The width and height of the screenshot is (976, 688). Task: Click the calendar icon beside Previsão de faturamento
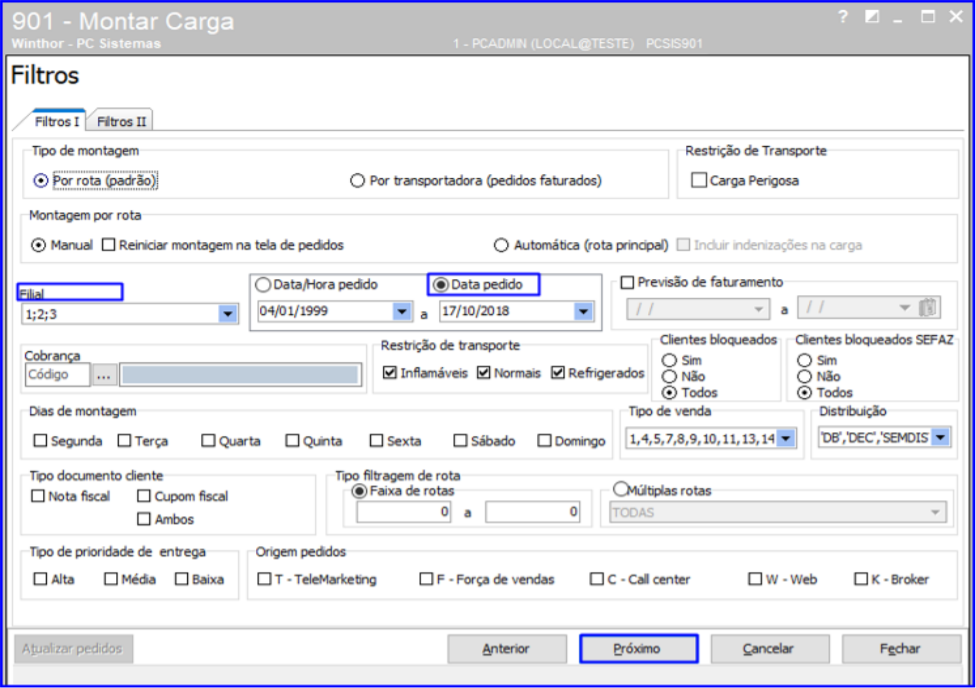(x=927, y=307)
